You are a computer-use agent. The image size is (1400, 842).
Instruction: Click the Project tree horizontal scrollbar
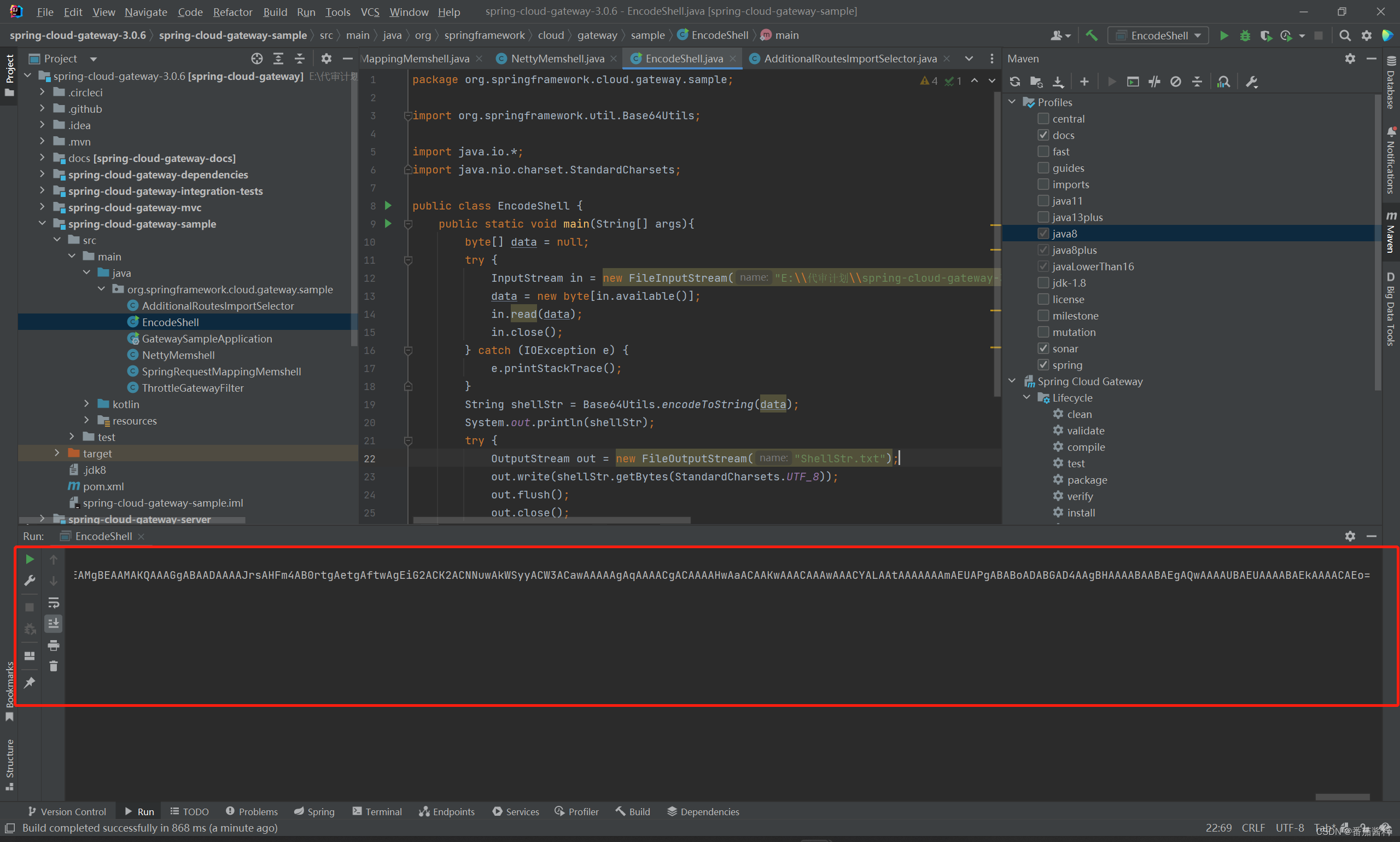click(133, 520)
